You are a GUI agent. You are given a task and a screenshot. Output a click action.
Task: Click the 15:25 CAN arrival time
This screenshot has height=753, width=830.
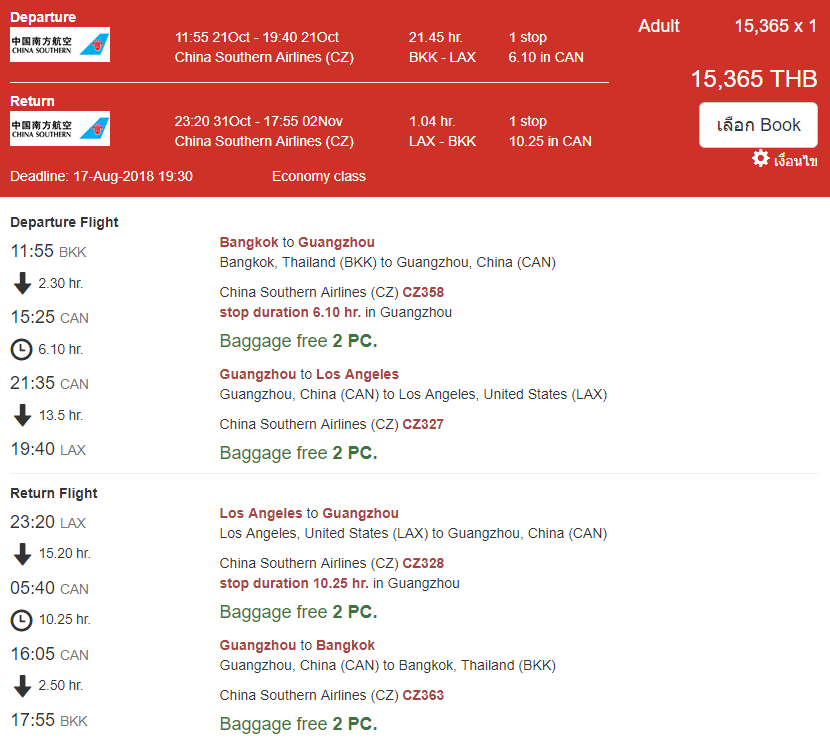pos(49,317)
